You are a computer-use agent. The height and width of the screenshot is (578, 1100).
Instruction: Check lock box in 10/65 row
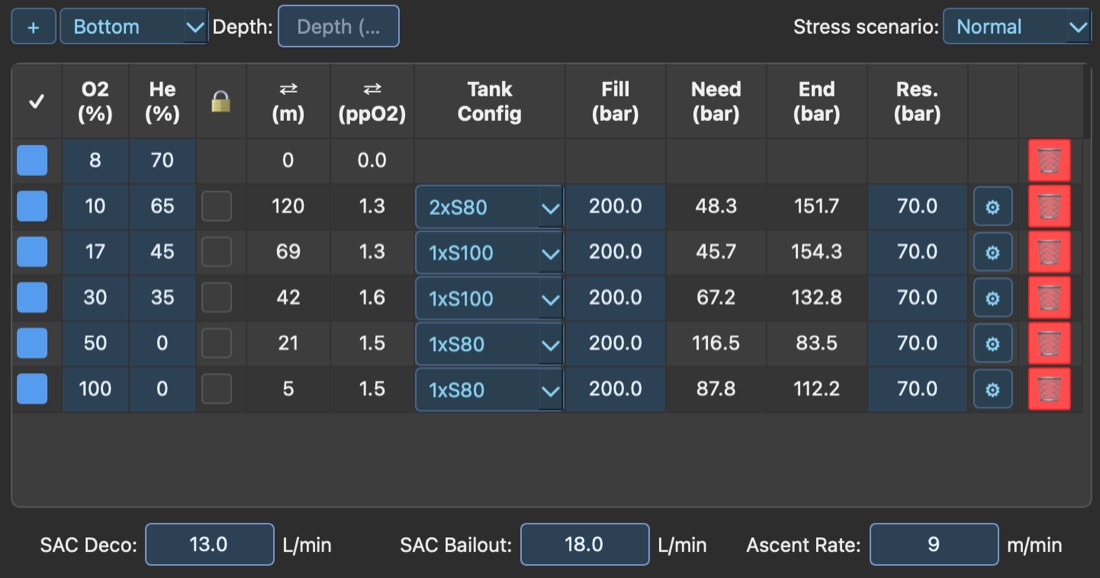pyautogui.click(x=217, y=206)
